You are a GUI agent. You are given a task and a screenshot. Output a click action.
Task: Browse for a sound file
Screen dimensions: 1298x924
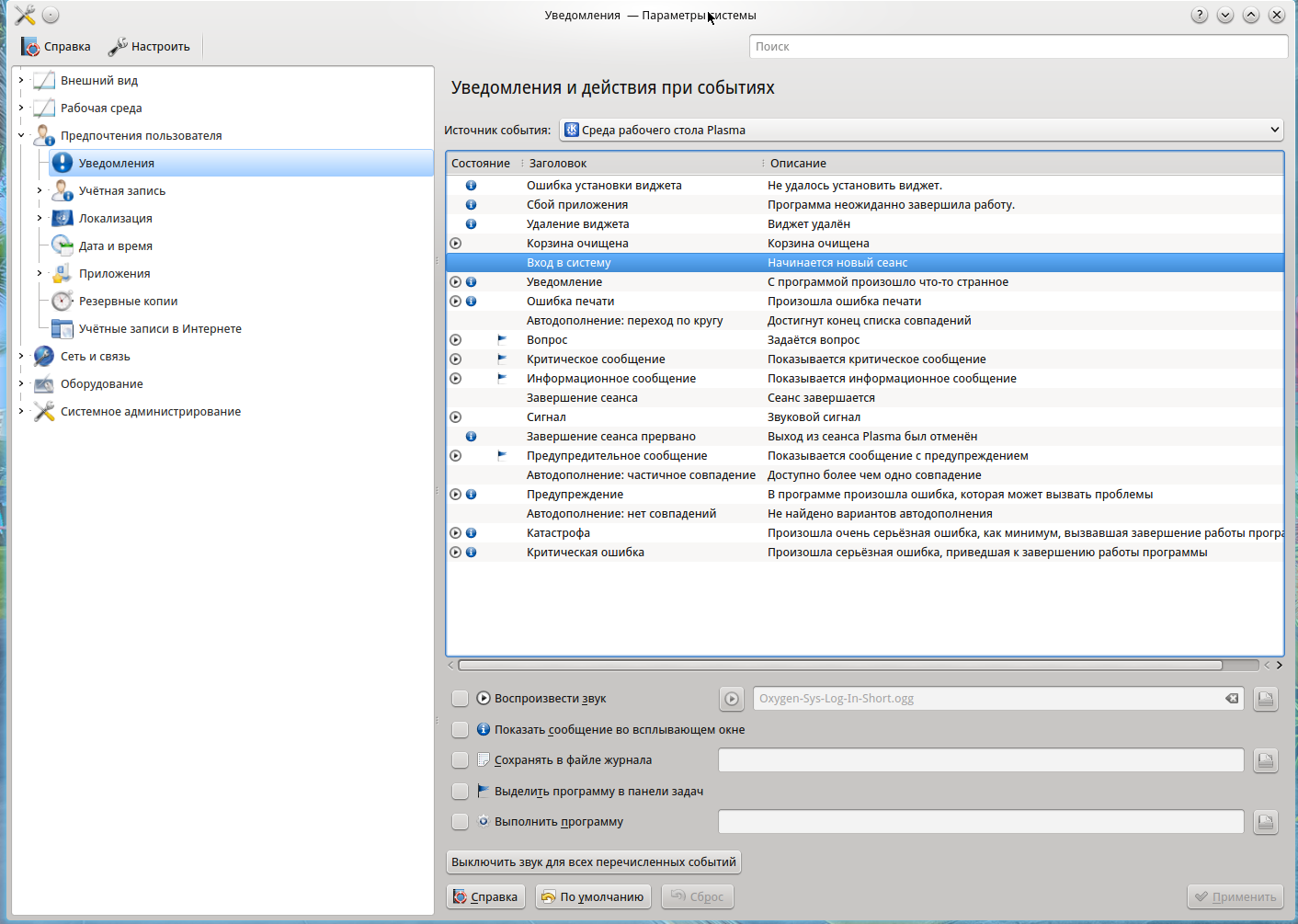pyautogui.click(x=1266, y=699)
